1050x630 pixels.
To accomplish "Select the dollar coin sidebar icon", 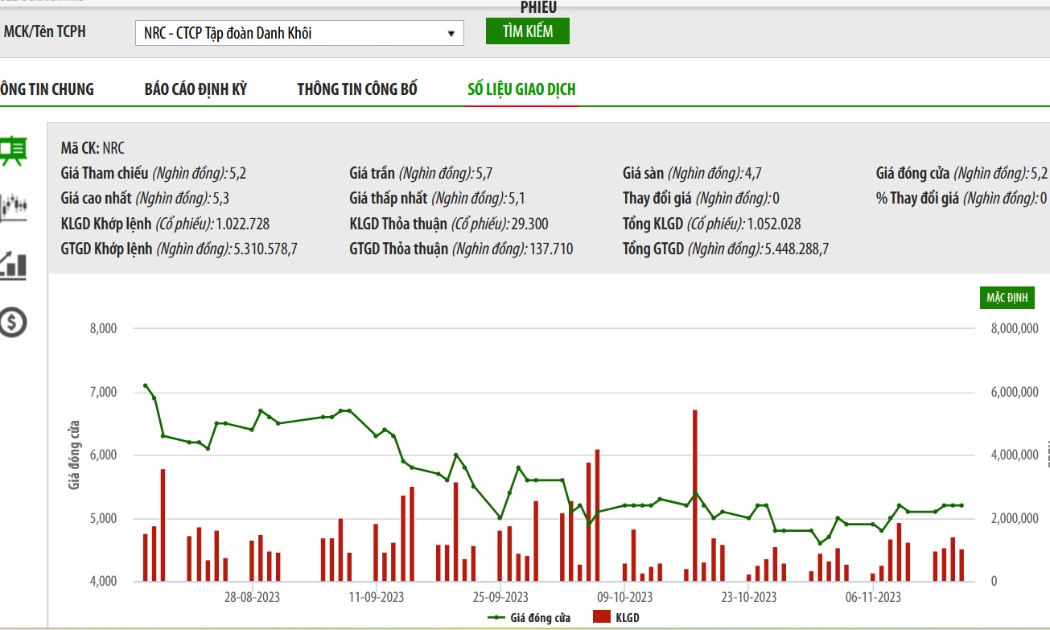I will click(x=13, y=322).
